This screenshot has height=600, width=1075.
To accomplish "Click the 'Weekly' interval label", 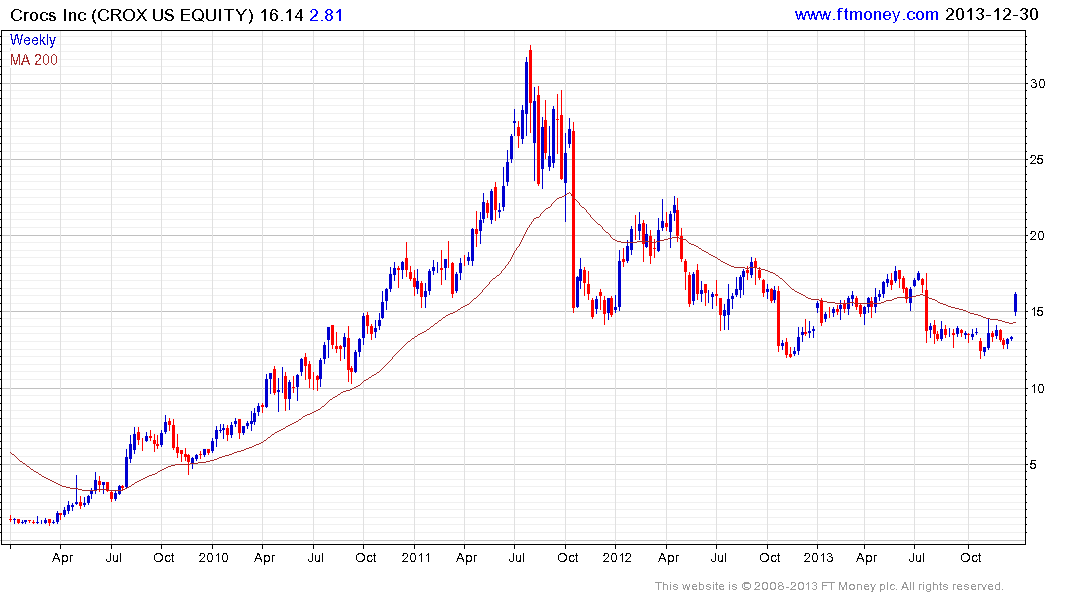I will [33, 40].
